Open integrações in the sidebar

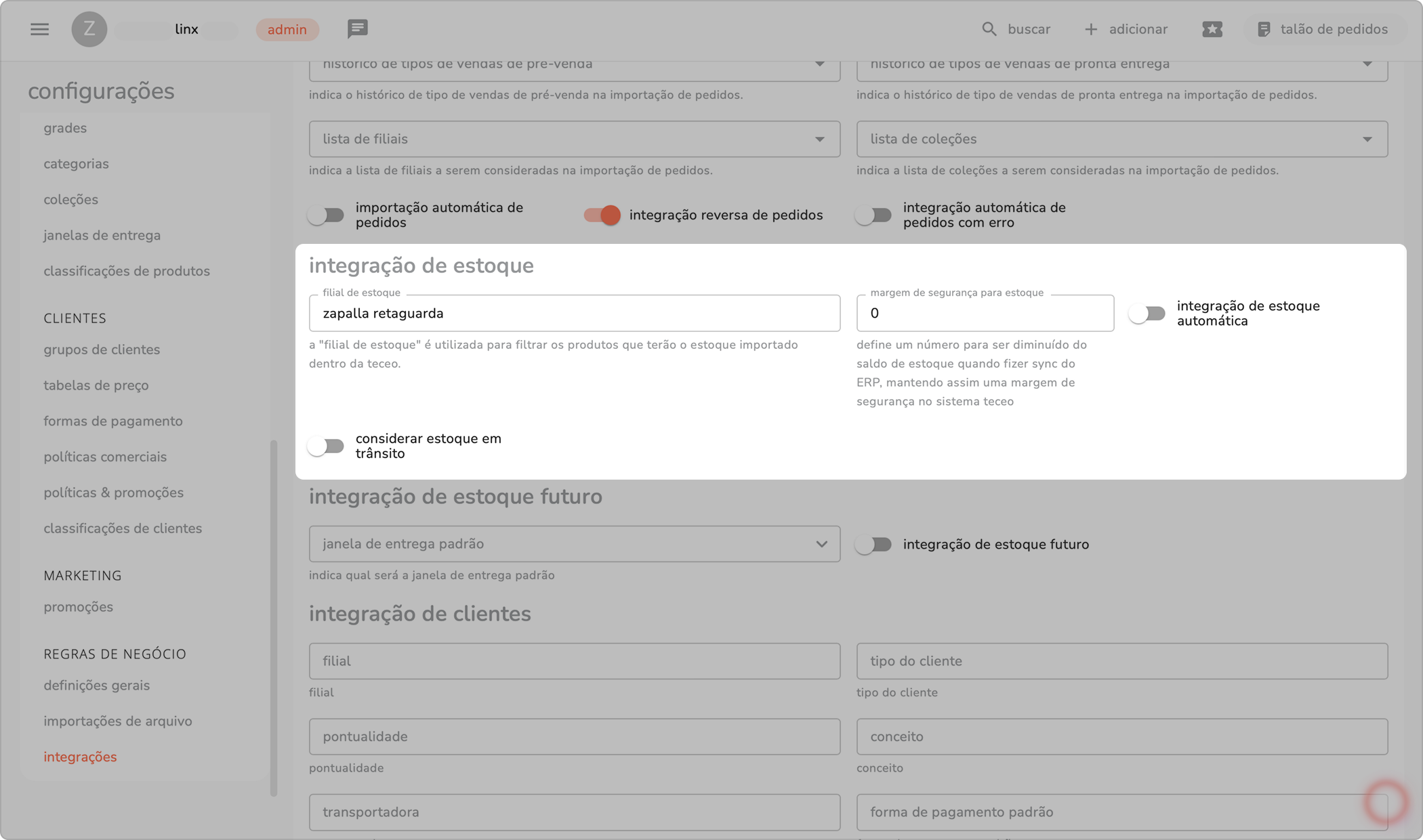pos(80,757)
